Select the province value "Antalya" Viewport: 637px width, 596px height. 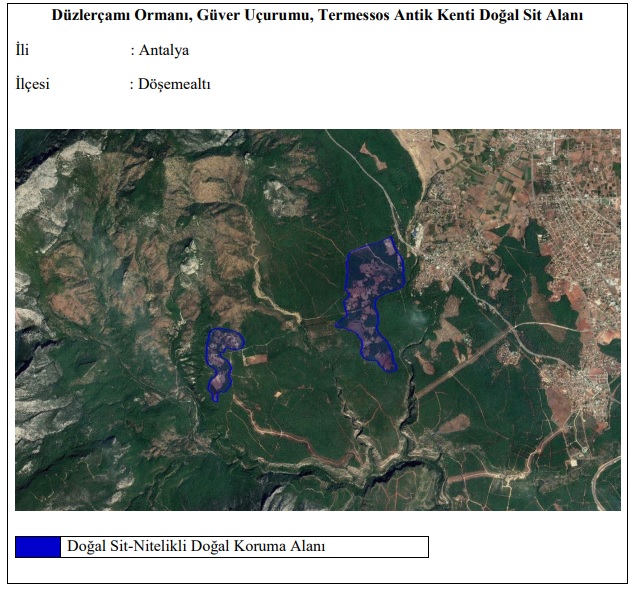coord(164,50)
